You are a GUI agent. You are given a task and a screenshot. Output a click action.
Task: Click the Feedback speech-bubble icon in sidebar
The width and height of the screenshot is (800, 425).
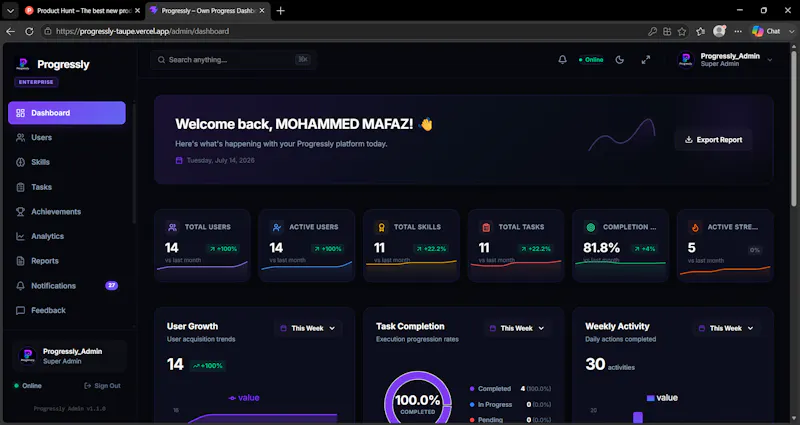(x=20, y=310)
